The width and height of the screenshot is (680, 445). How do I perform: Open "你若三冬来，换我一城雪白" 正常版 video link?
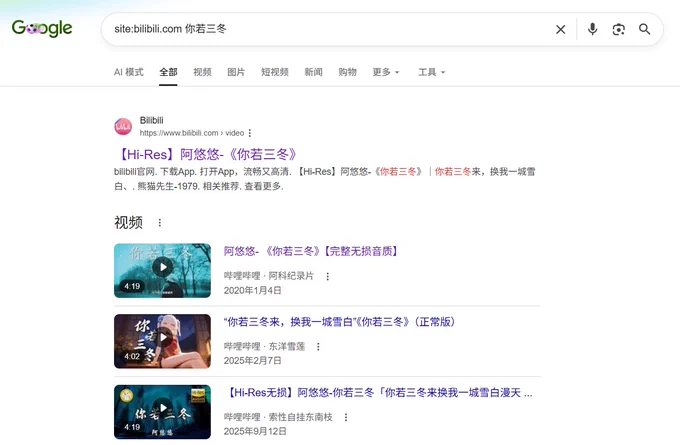tap(340, 322)
